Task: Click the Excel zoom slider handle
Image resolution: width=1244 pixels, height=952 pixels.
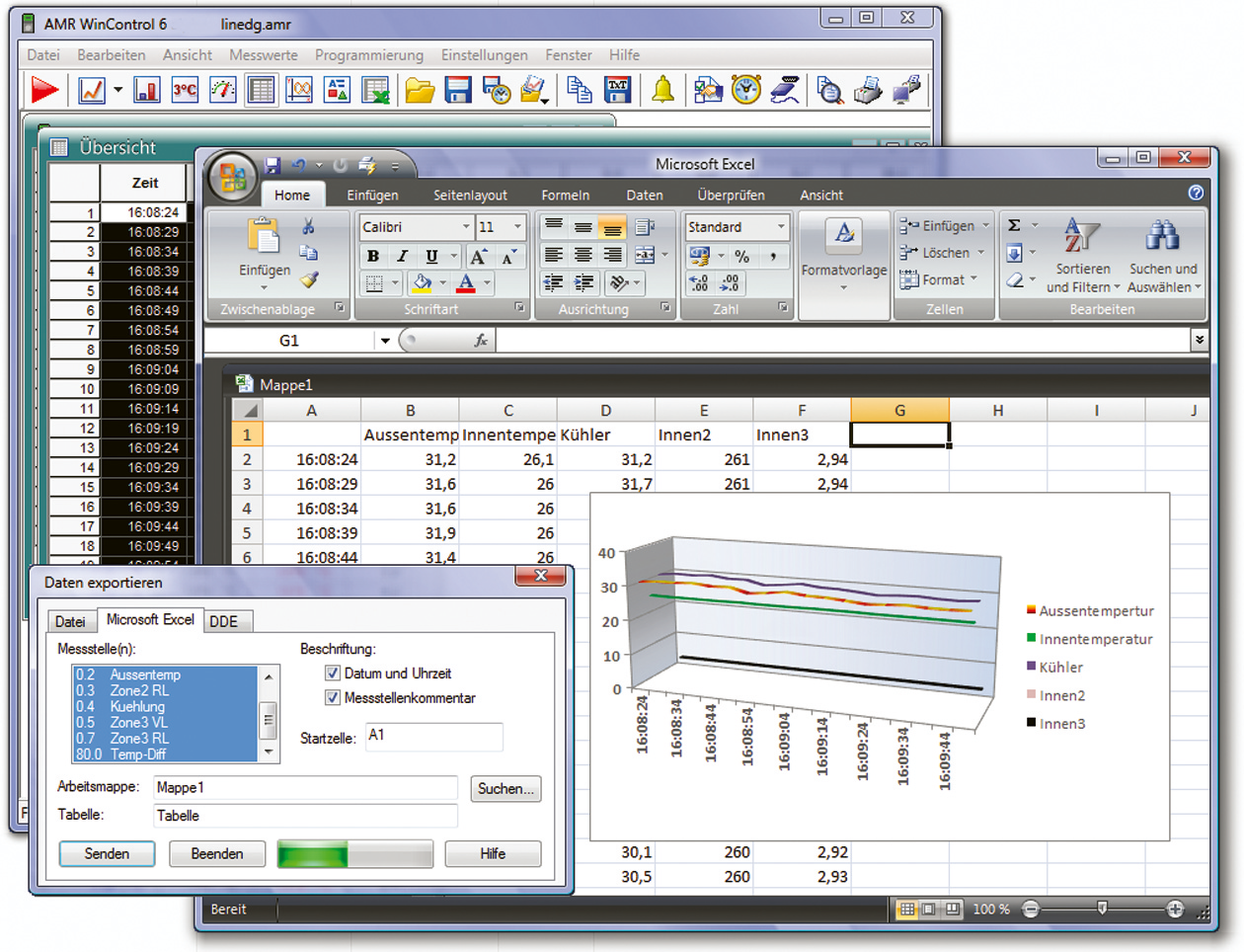Action: [1103, 909]
